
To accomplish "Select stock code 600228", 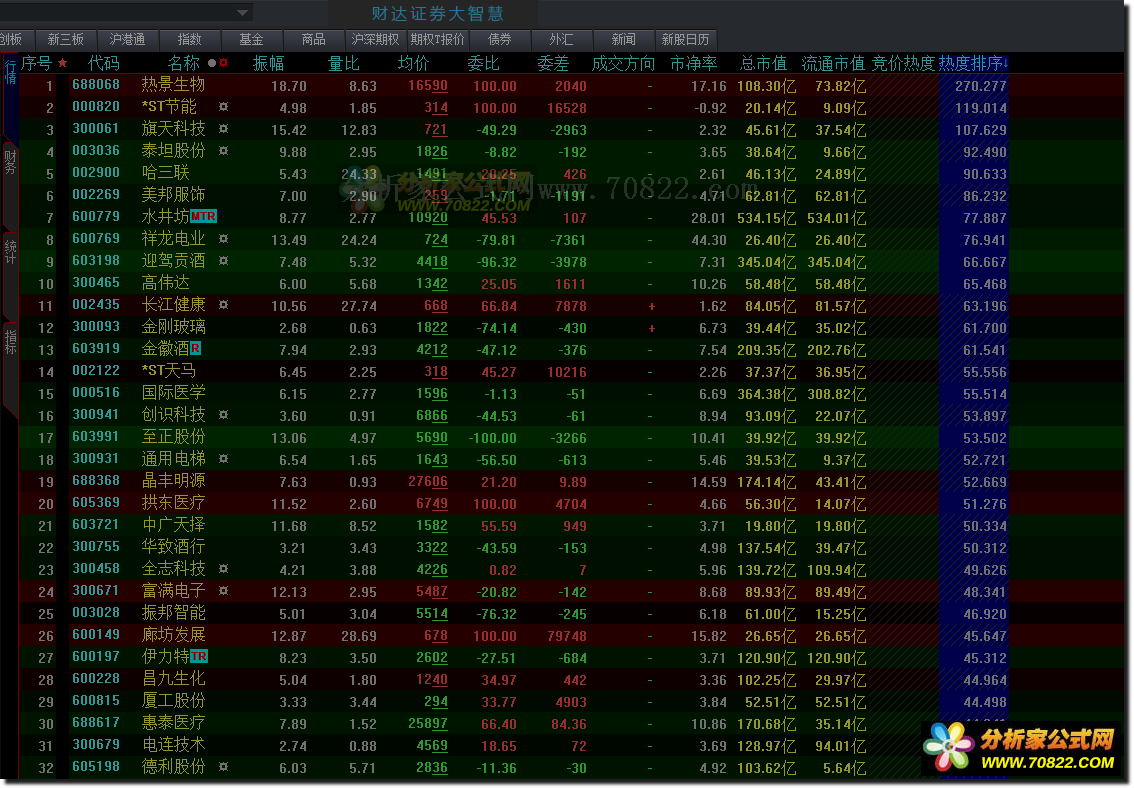I will click(96, 679).
